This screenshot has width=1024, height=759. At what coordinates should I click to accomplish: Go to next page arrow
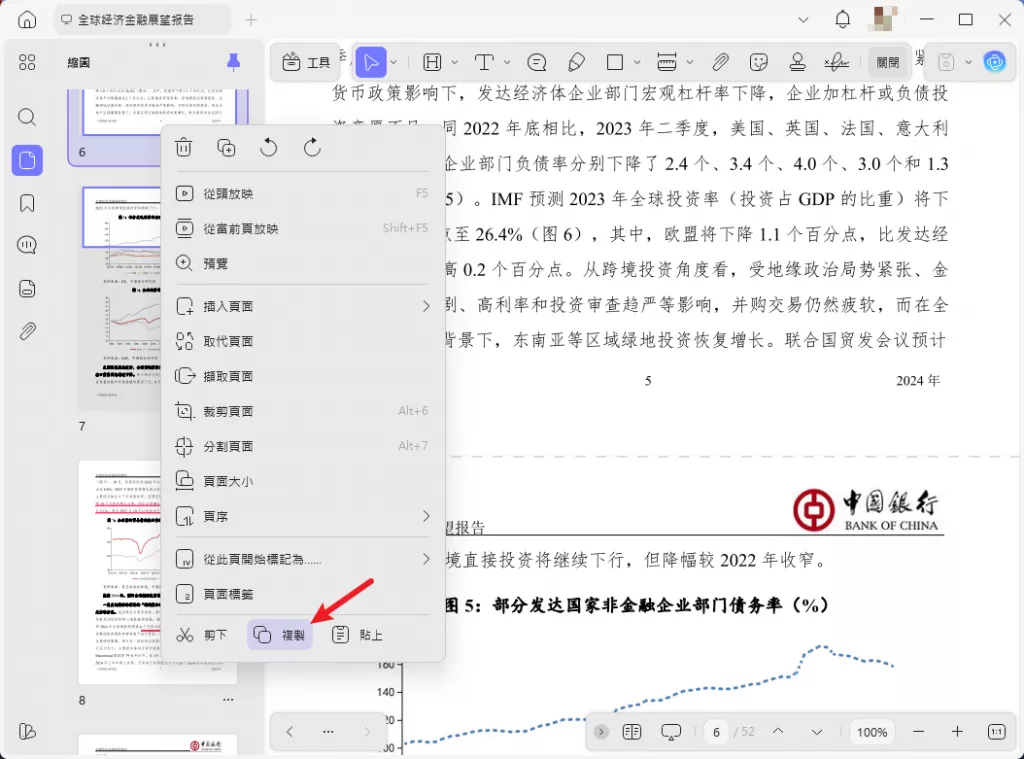pyautogui.click(x=817, y=732)
